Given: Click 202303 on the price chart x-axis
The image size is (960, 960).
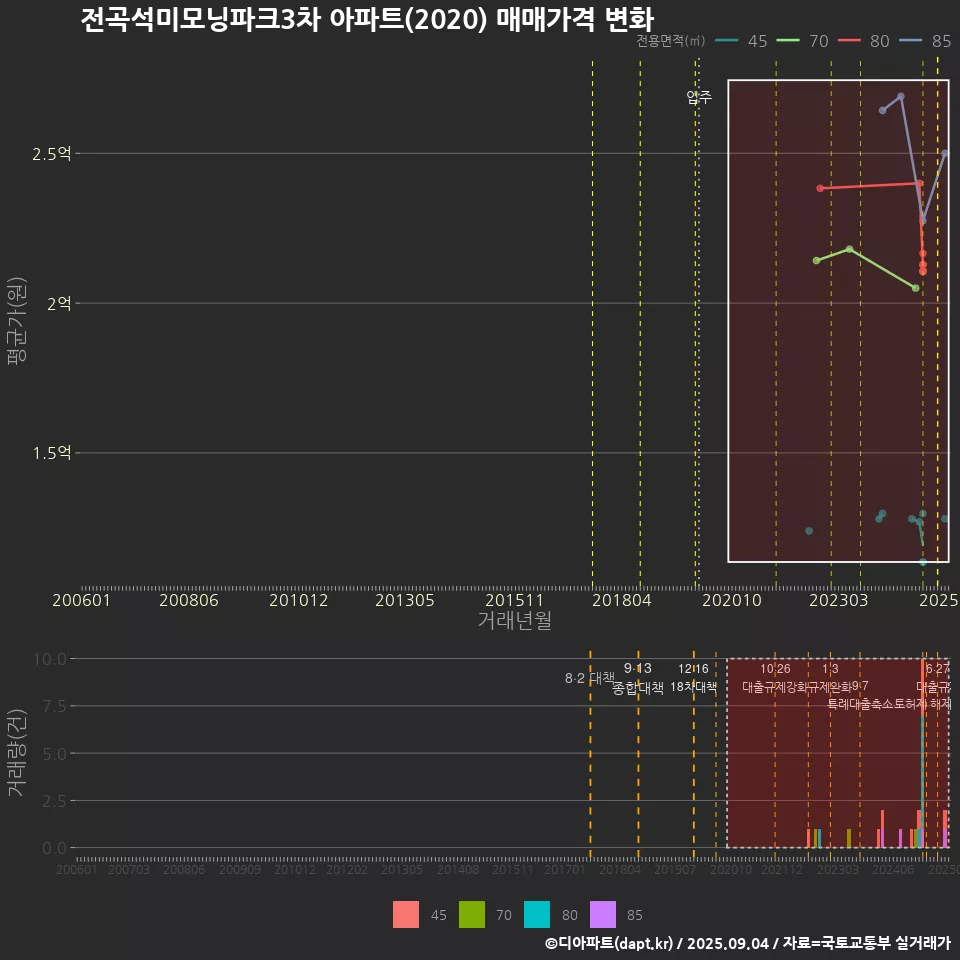Looking at the screenshot, I should tap(839, 600).
